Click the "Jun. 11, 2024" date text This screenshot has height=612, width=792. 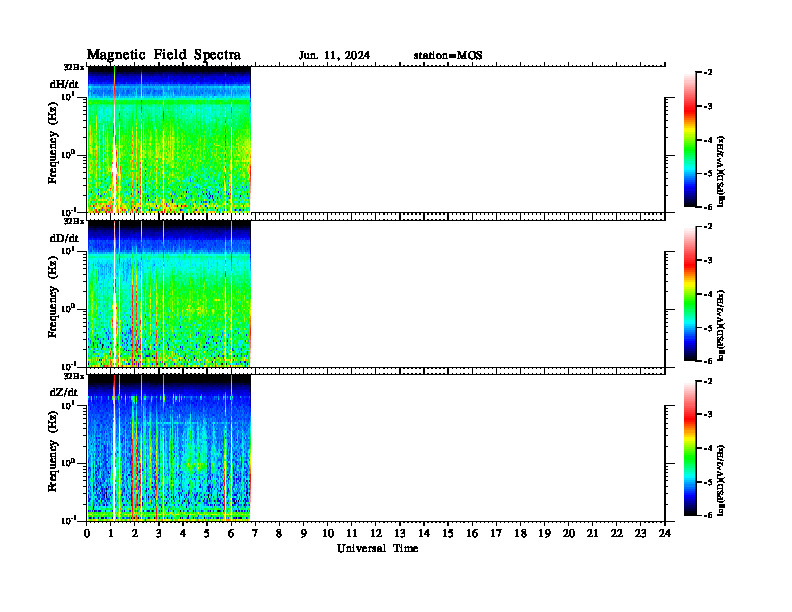[x=334, y=56]
